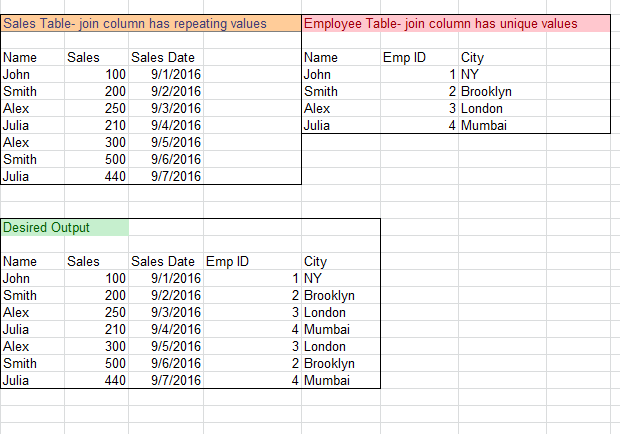Select "London" cell in the Employee table
This screenshot has width=620, height=434.
482,108
